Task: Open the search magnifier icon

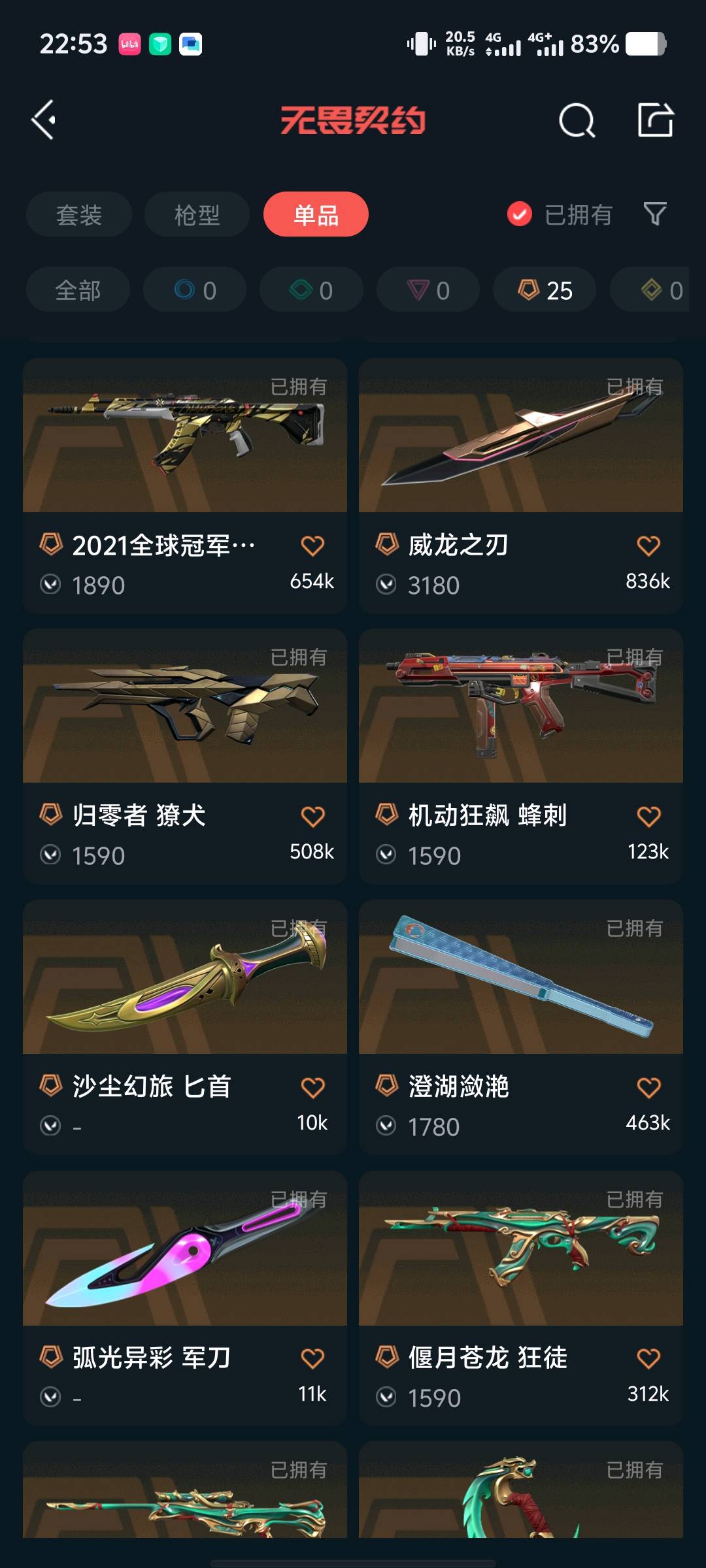Action: [577, 120]
